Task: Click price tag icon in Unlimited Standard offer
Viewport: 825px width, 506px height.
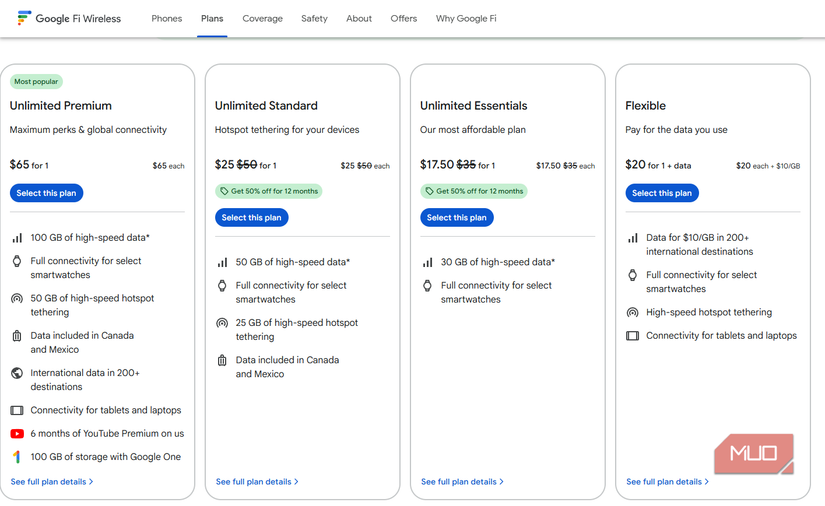Action: (x=224, y=191)
